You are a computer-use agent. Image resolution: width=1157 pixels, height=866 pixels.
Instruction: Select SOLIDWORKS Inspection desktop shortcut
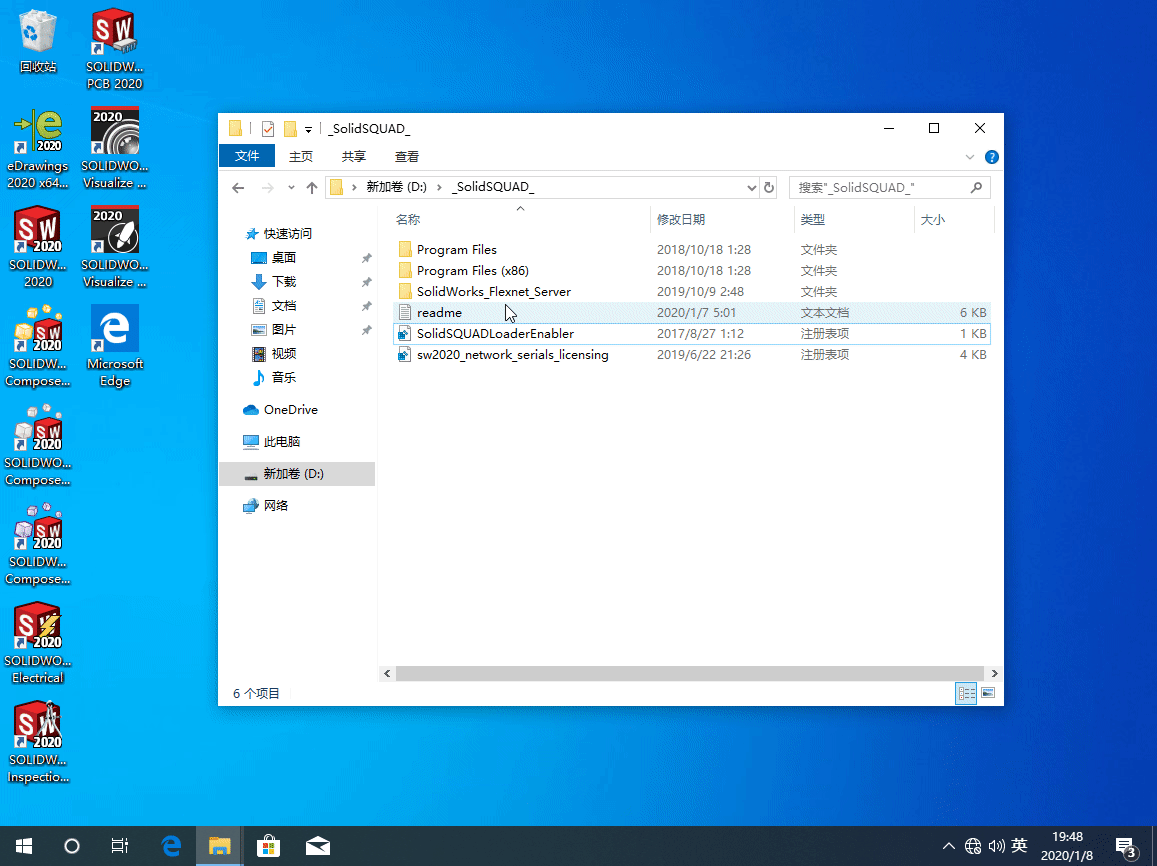[38, 742]
